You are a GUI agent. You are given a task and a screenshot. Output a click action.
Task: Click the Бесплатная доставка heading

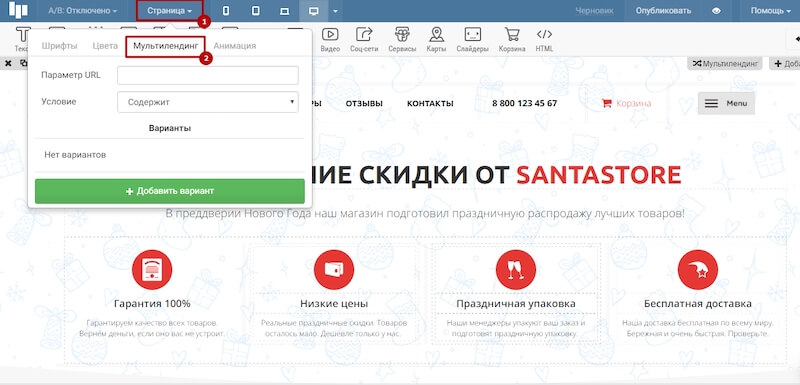pos(697,304)
